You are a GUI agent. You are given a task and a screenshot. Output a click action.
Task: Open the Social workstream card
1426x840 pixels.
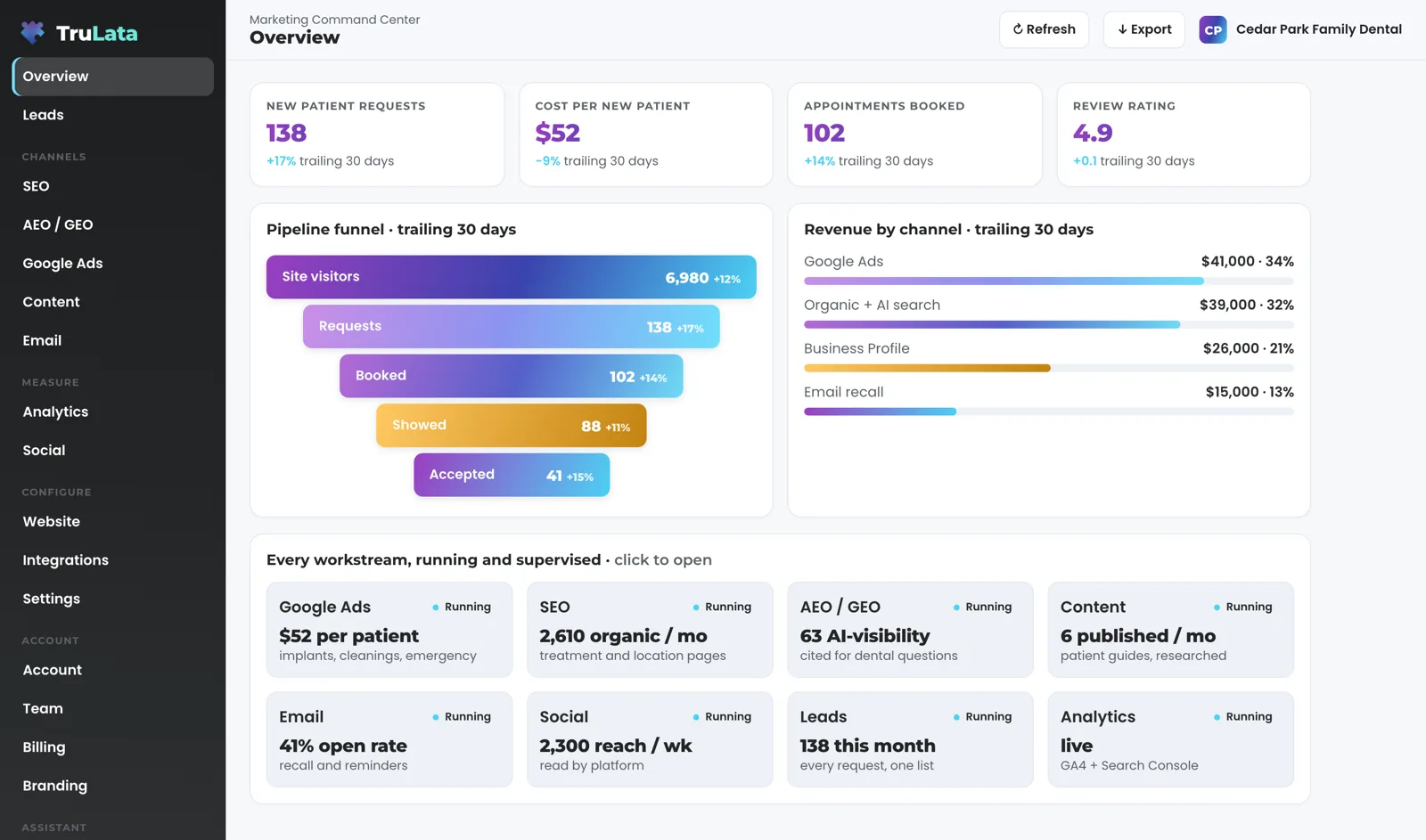(x=650, y=739)
